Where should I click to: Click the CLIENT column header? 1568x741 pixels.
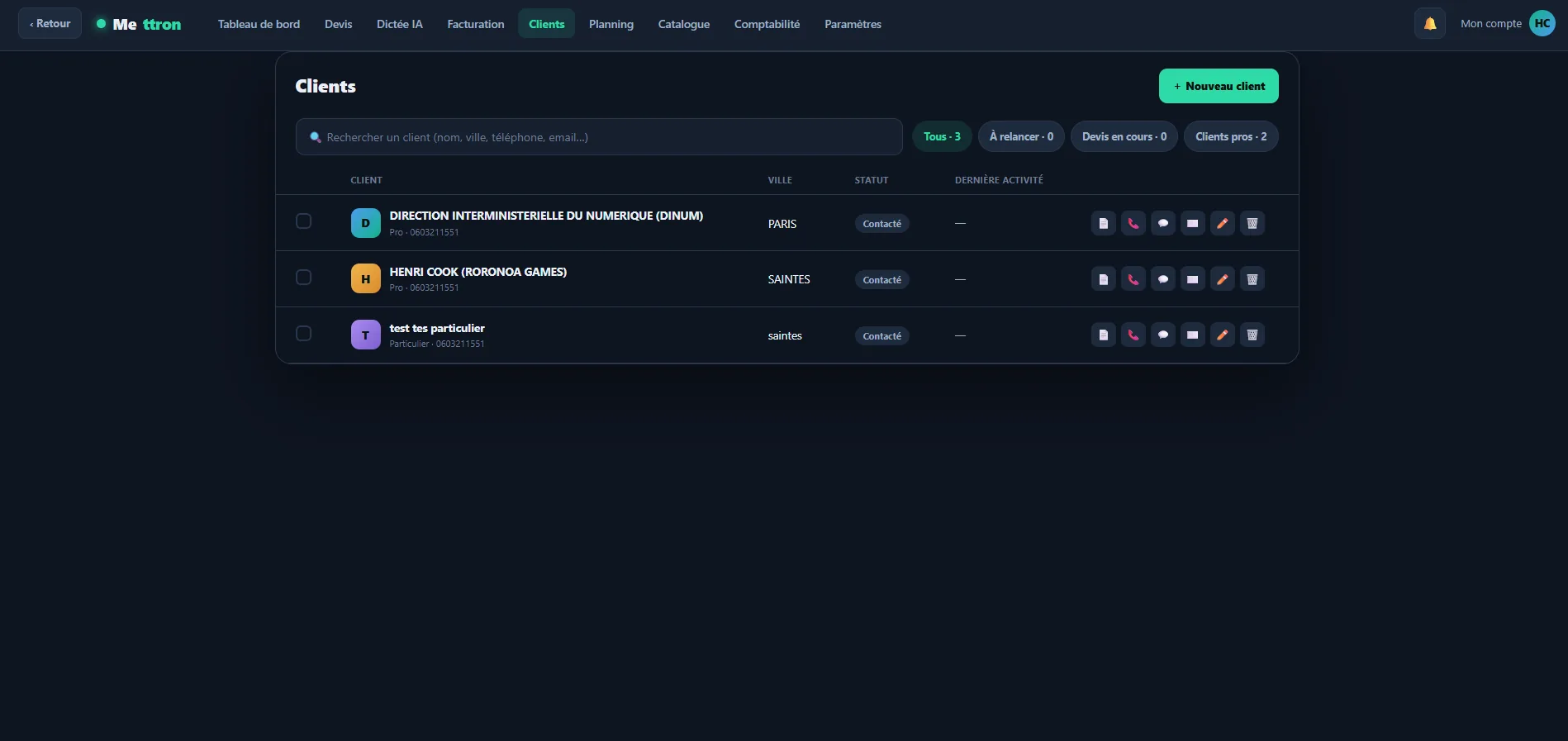[x=366, y=180]
